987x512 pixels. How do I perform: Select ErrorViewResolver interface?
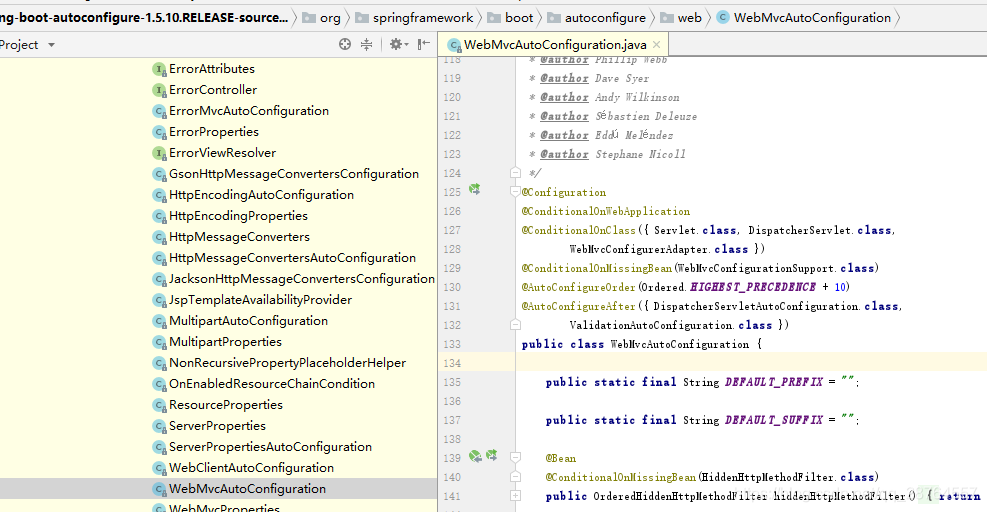tap(222, 152)
